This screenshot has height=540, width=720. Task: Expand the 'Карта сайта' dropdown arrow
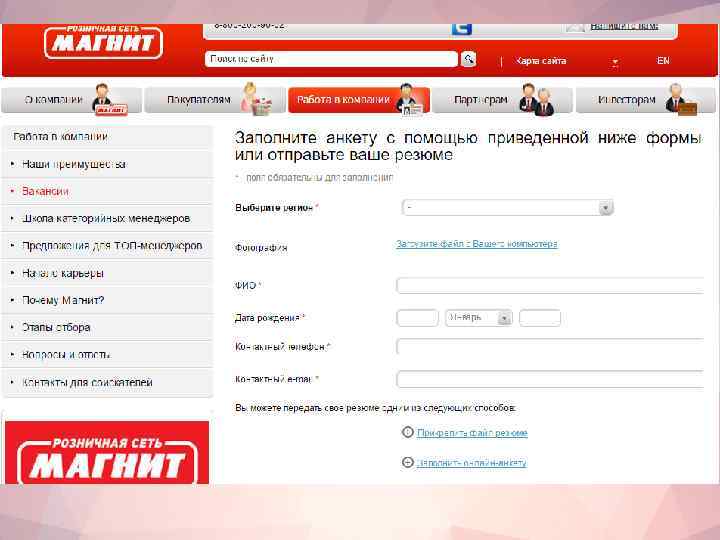615,62
